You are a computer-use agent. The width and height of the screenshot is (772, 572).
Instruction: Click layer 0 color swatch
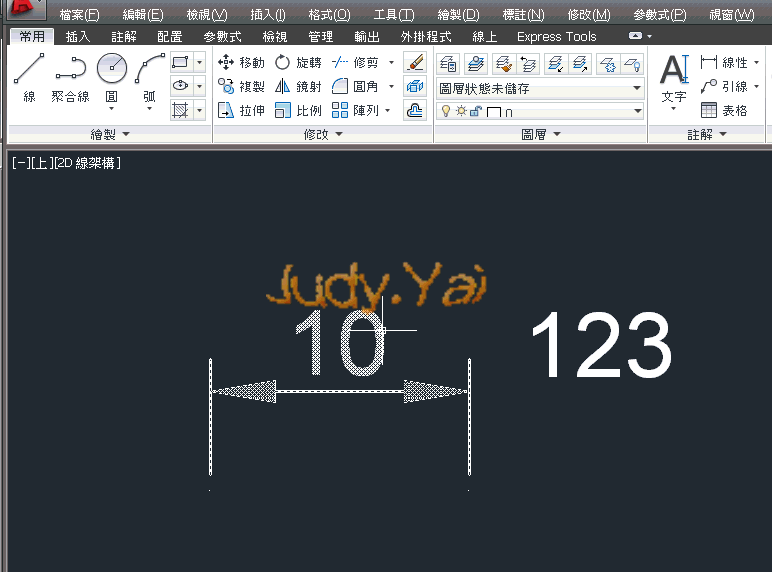tap(493, 112)
